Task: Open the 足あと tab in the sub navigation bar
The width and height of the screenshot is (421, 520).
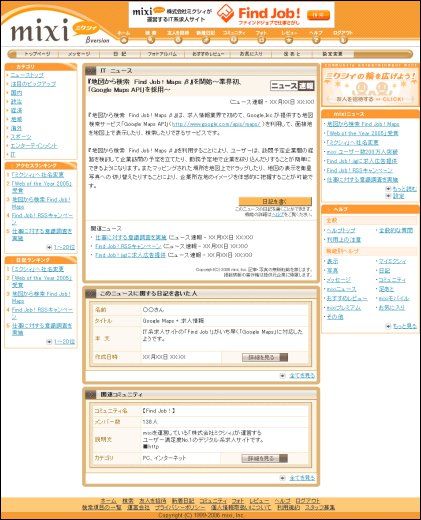Action: pos(292,54)
